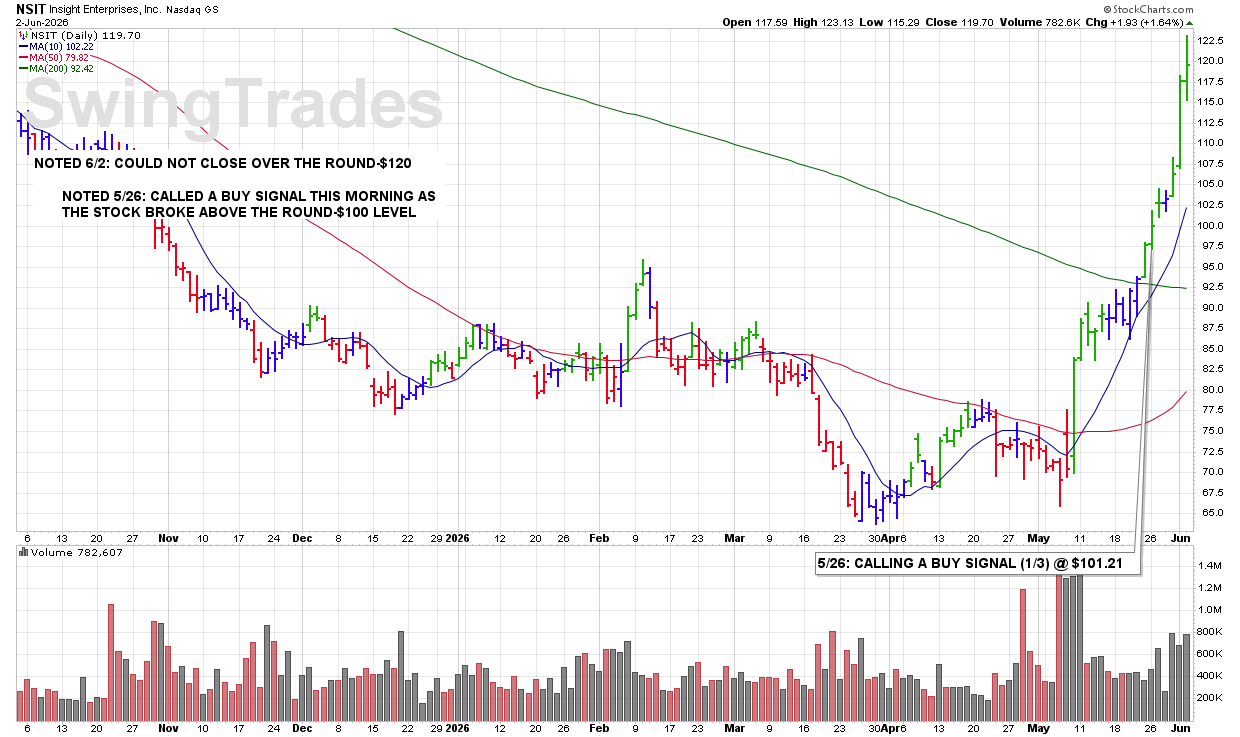Viewport: 1240px width, 737px height.
Task: Click the 80.0 price axis label
Action: coord(1209,389)
